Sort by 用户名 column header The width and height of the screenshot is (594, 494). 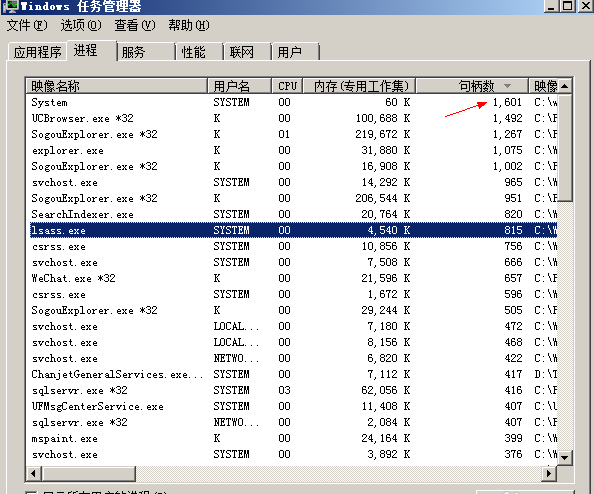[239, 86]
